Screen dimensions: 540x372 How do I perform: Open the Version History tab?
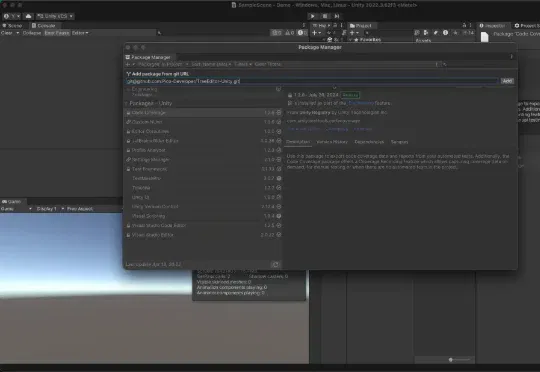click(x=332, y=142)
